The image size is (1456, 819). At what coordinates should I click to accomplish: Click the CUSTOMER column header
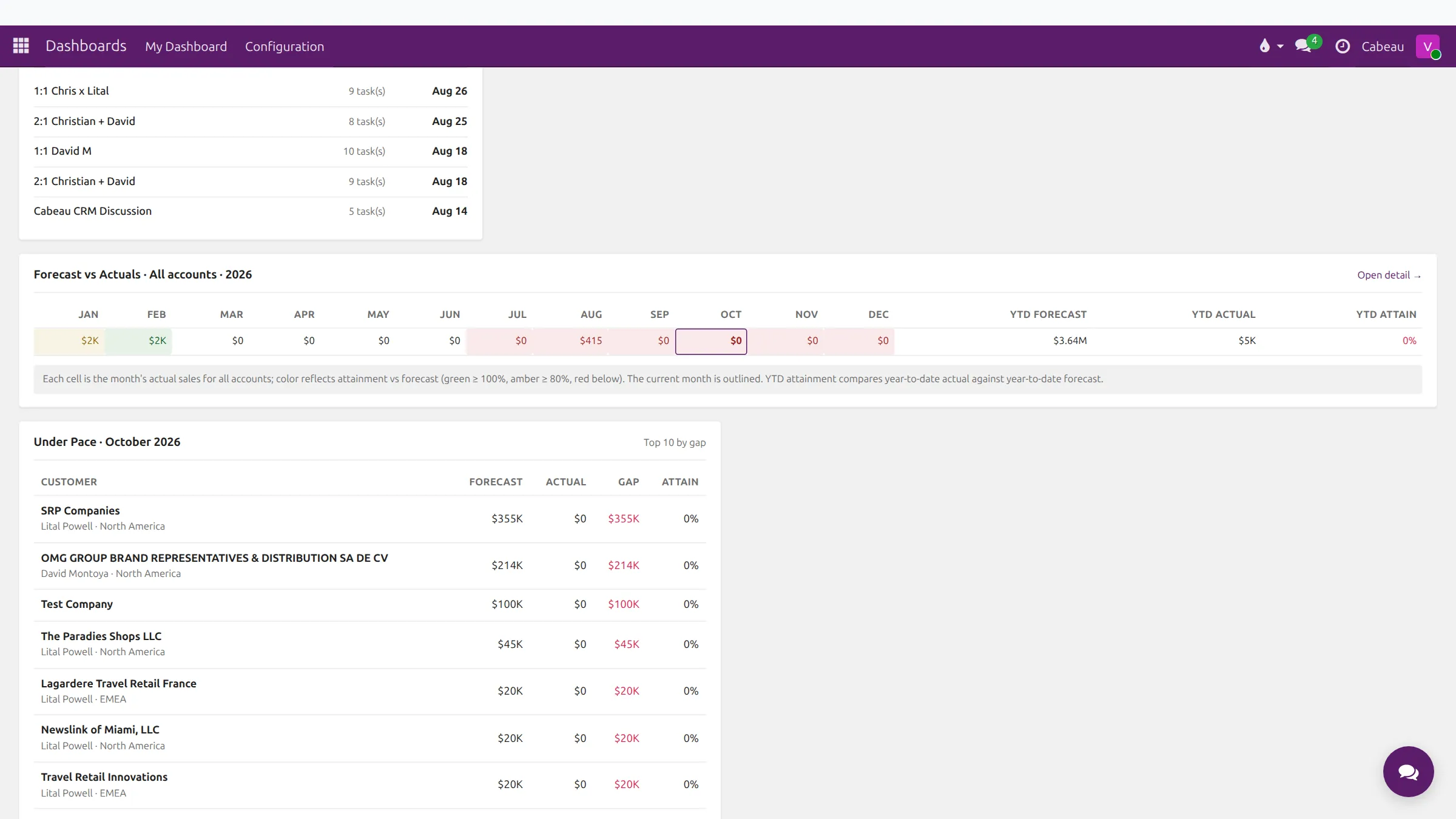click(69, 482)
